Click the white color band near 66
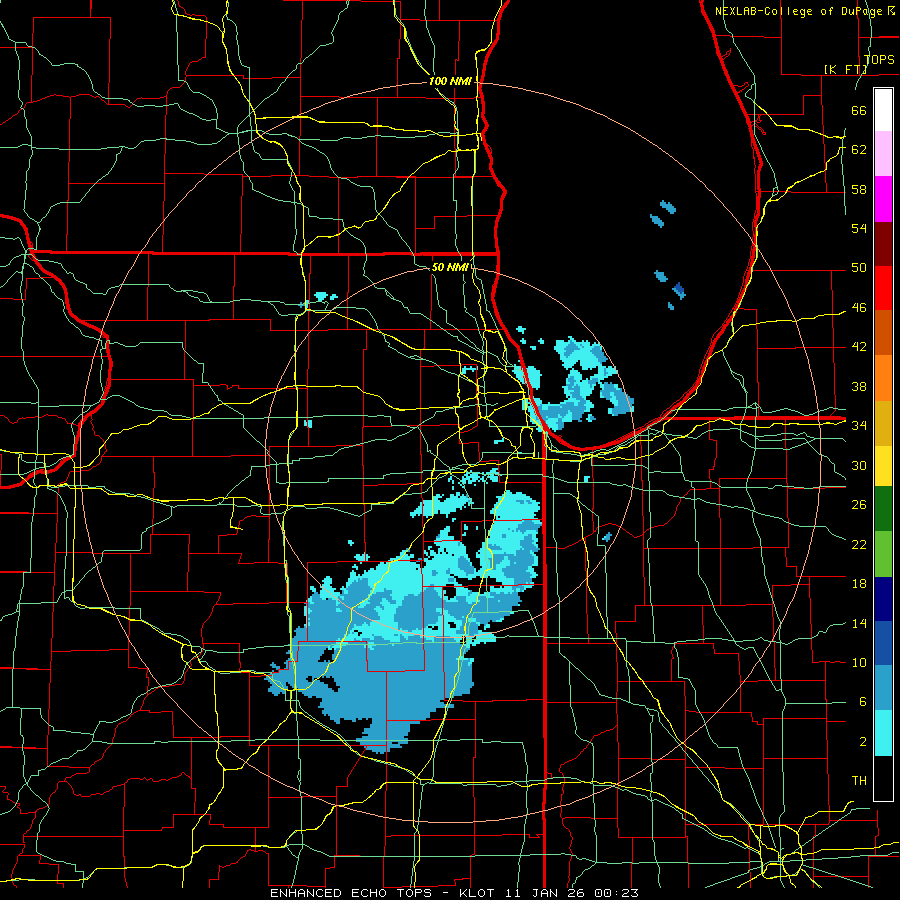Image resolution: width=900 pixels, height=900 pixels. click(883, 110)
